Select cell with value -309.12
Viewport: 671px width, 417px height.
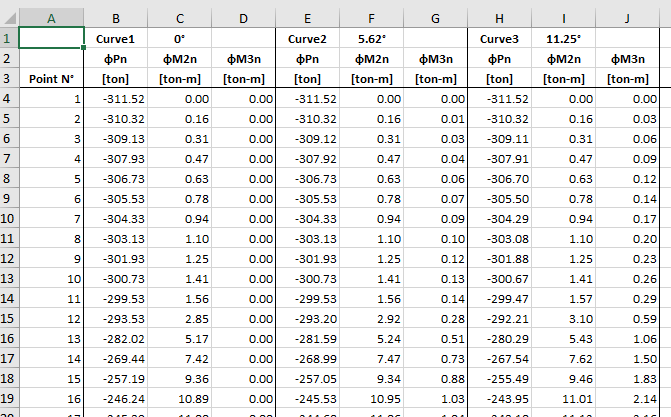307,138
